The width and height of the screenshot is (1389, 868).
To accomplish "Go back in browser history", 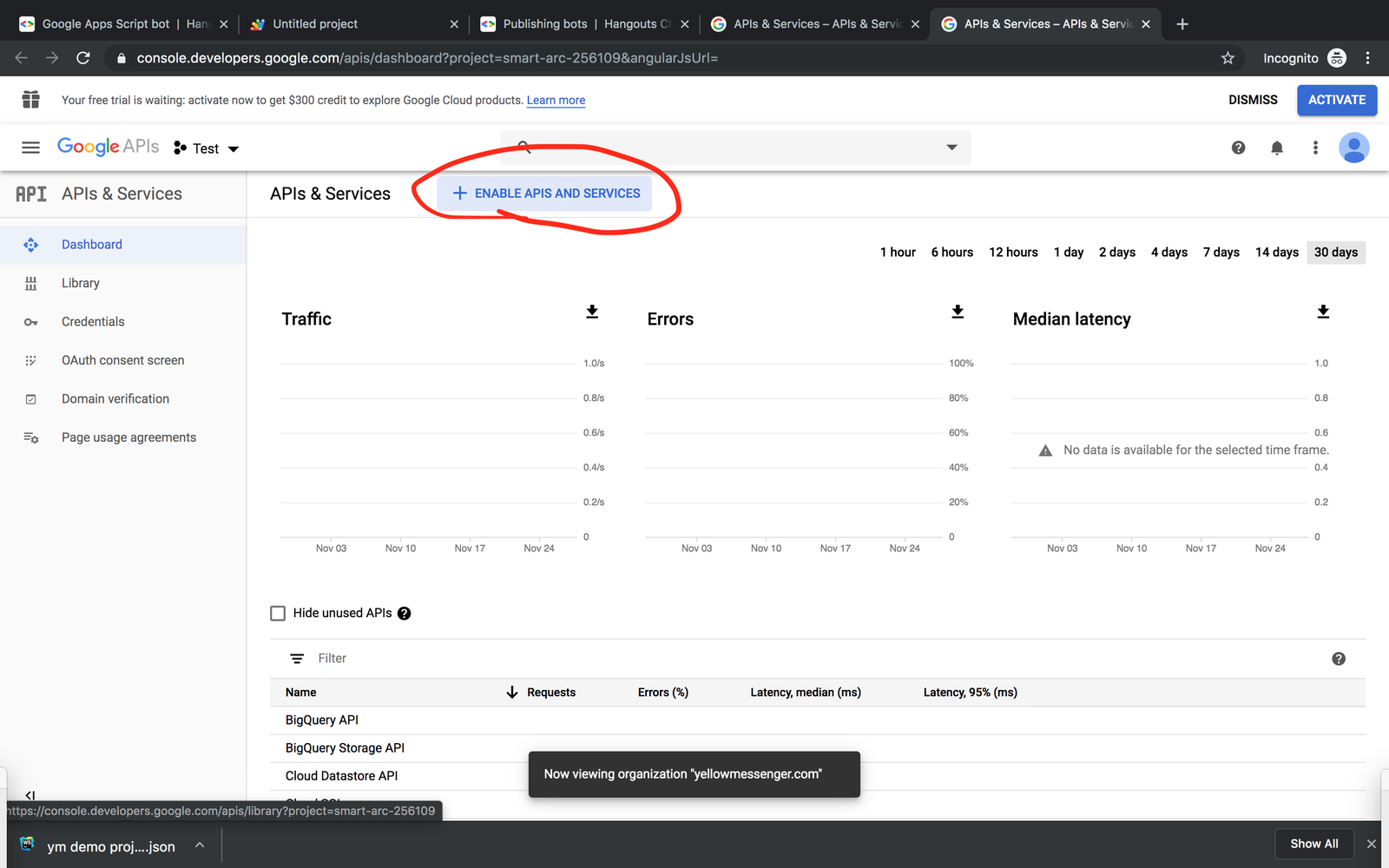I will tap(22, 58).
